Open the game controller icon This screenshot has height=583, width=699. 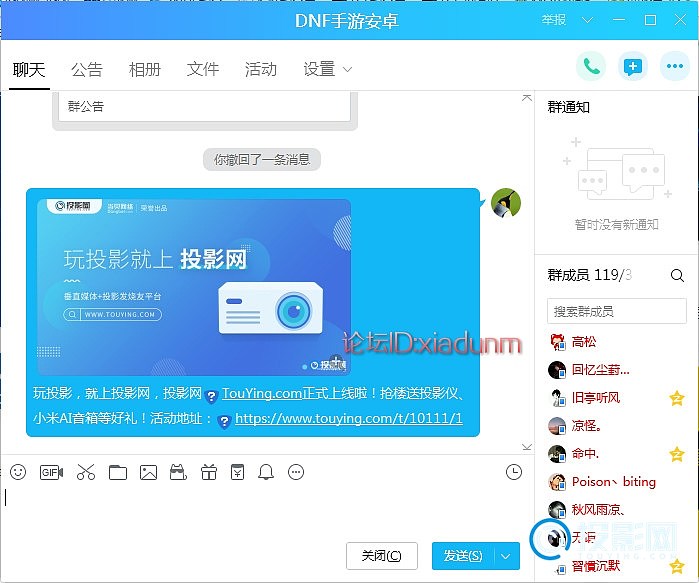point(178,472)
